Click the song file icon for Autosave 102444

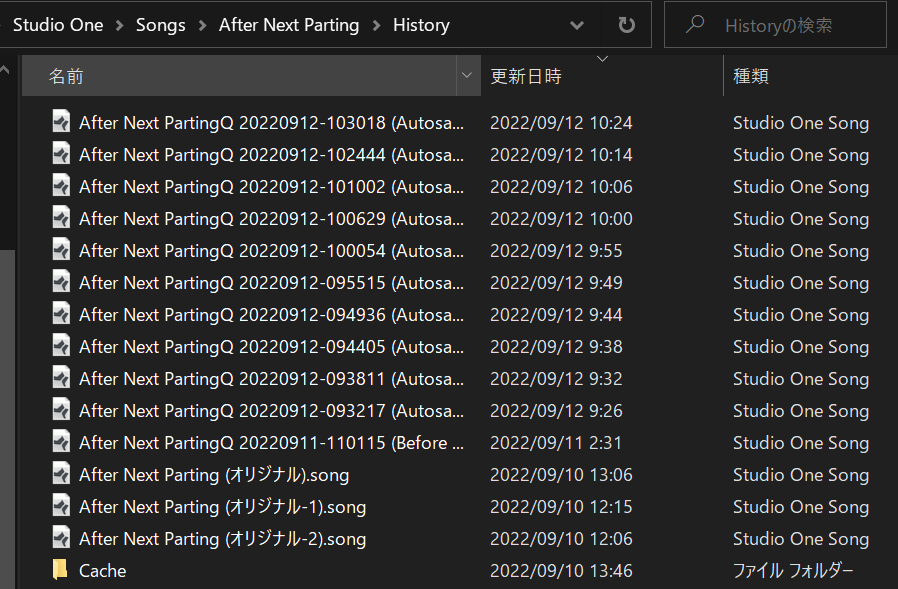(61, 154)
